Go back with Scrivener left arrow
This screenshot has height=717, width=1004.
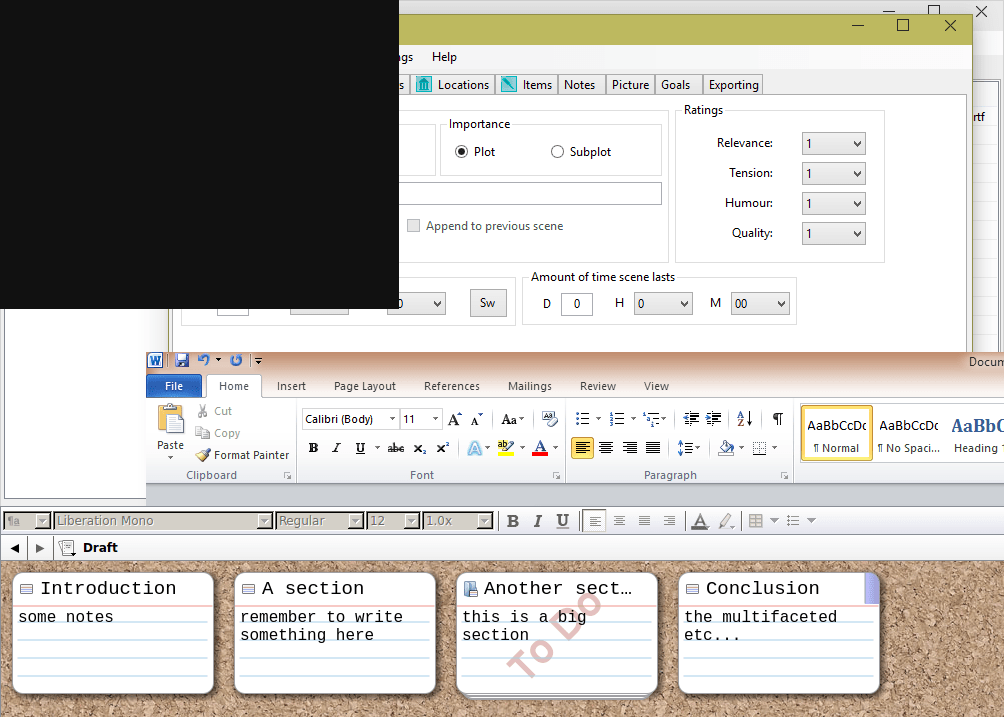pyautogui.click(x=15, y=548)
